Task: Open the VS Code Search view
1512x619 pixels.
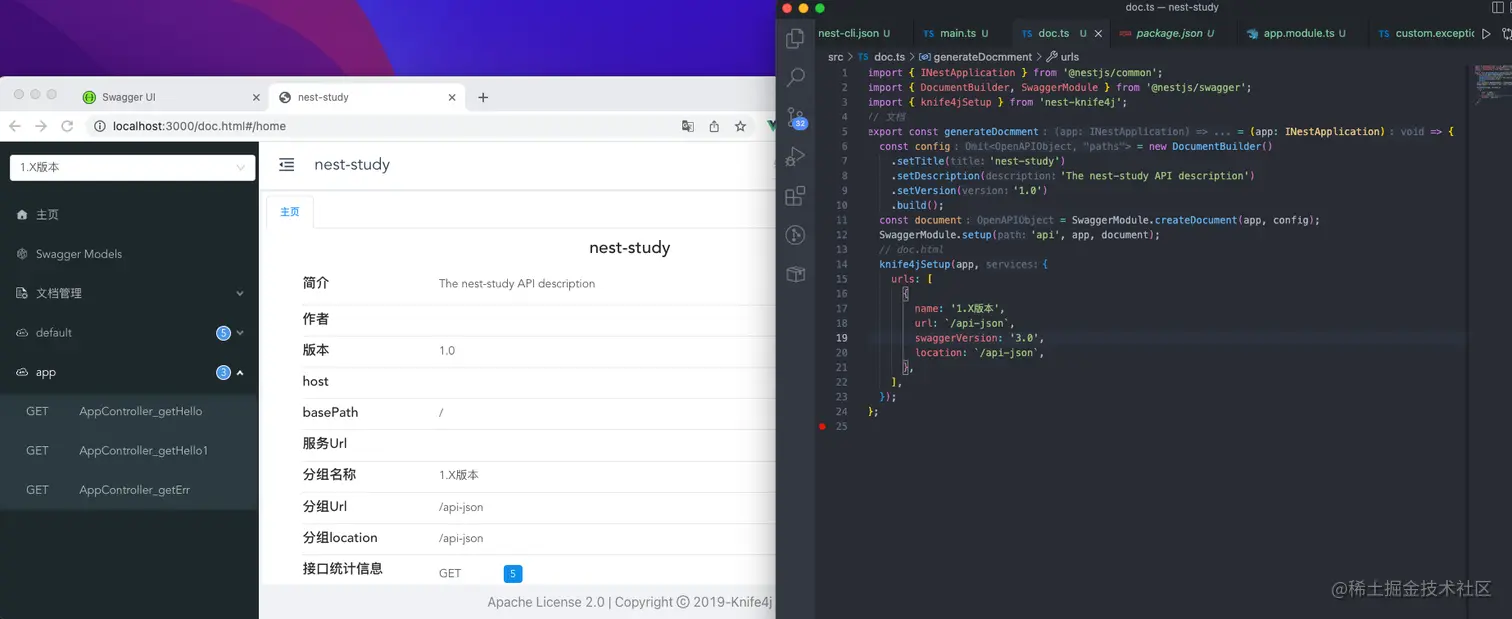Action: coord(795,77)
